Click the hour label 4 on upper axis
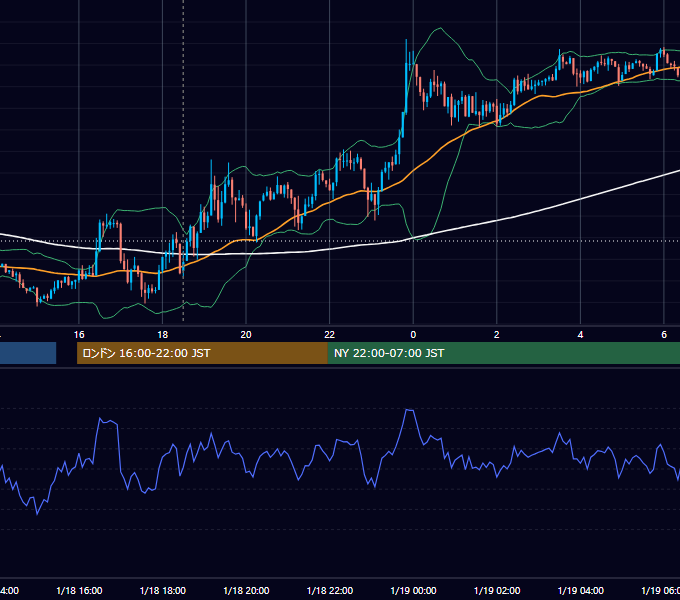This screenshot has width=680, height=600. pyautogui.click(x=580, y=335)
